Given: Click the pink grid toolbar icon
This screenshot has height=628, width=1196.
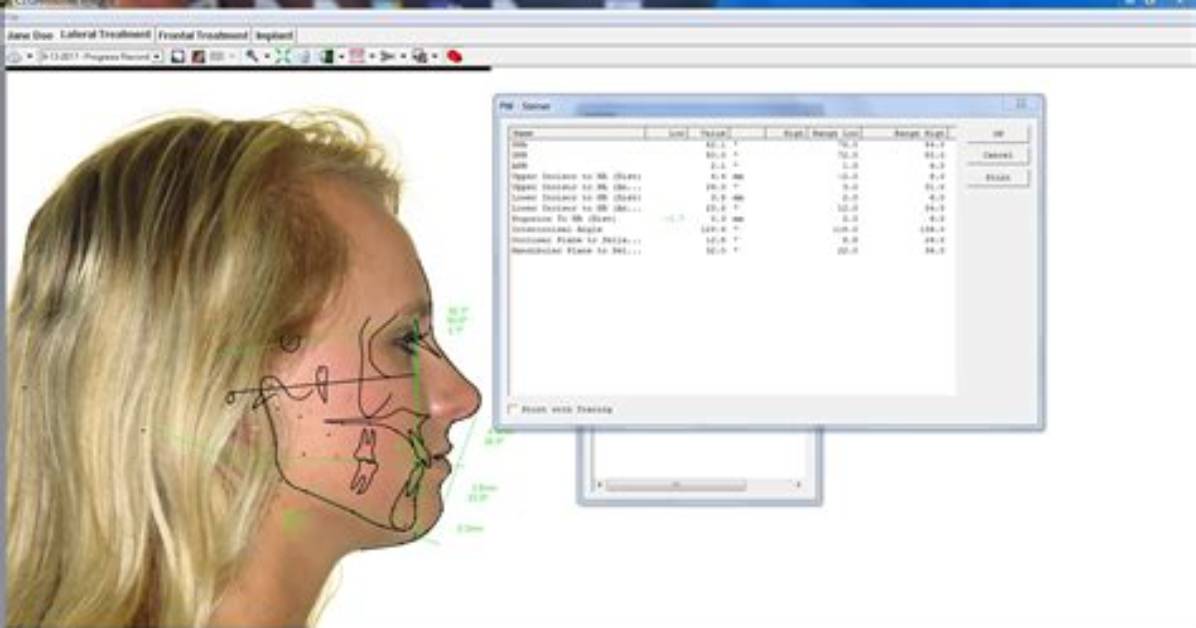Looking at the screenshot, I should point(357,56).
